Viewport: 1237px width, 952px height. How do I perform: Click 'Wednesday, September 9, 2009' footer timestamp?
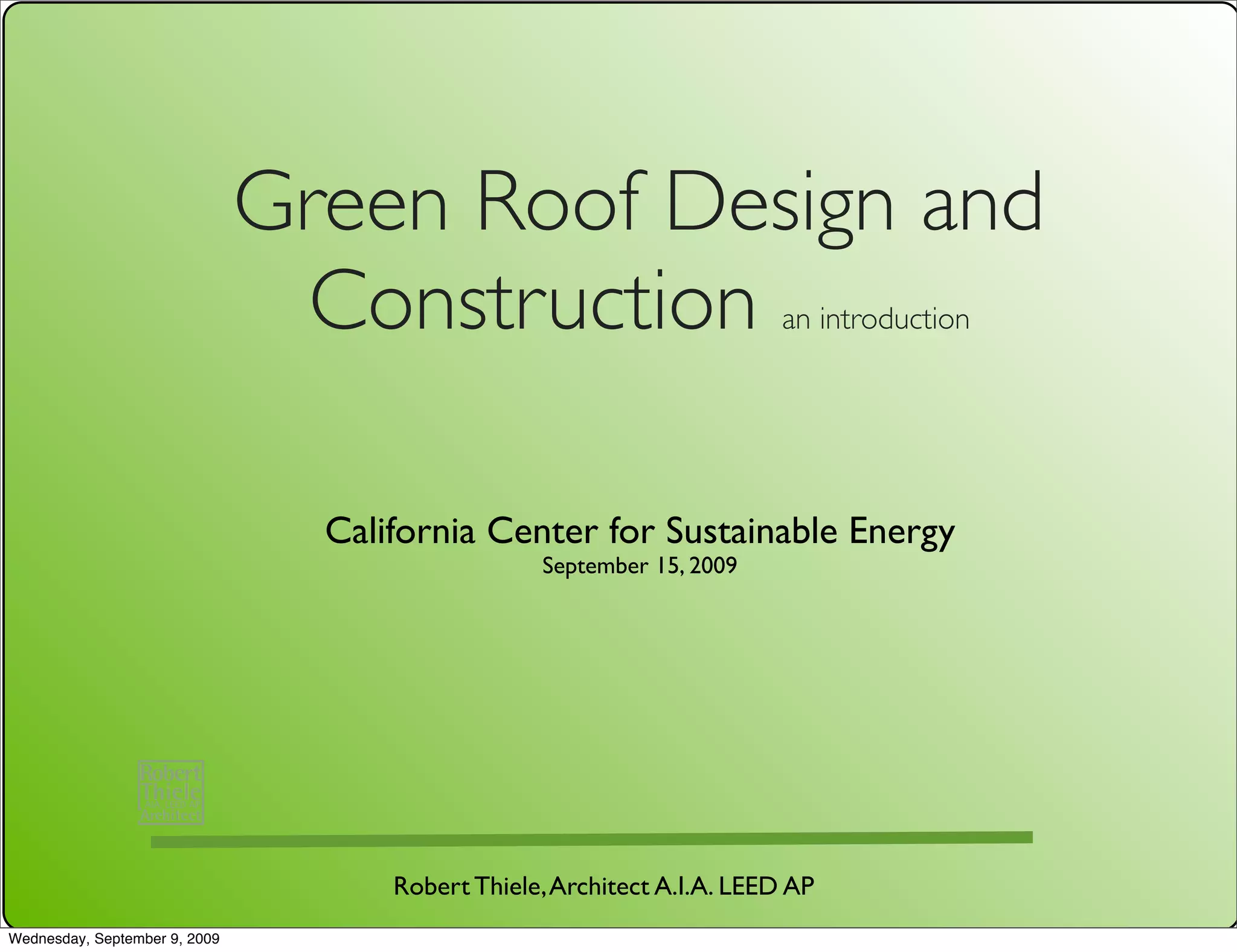tap(115, 939)
